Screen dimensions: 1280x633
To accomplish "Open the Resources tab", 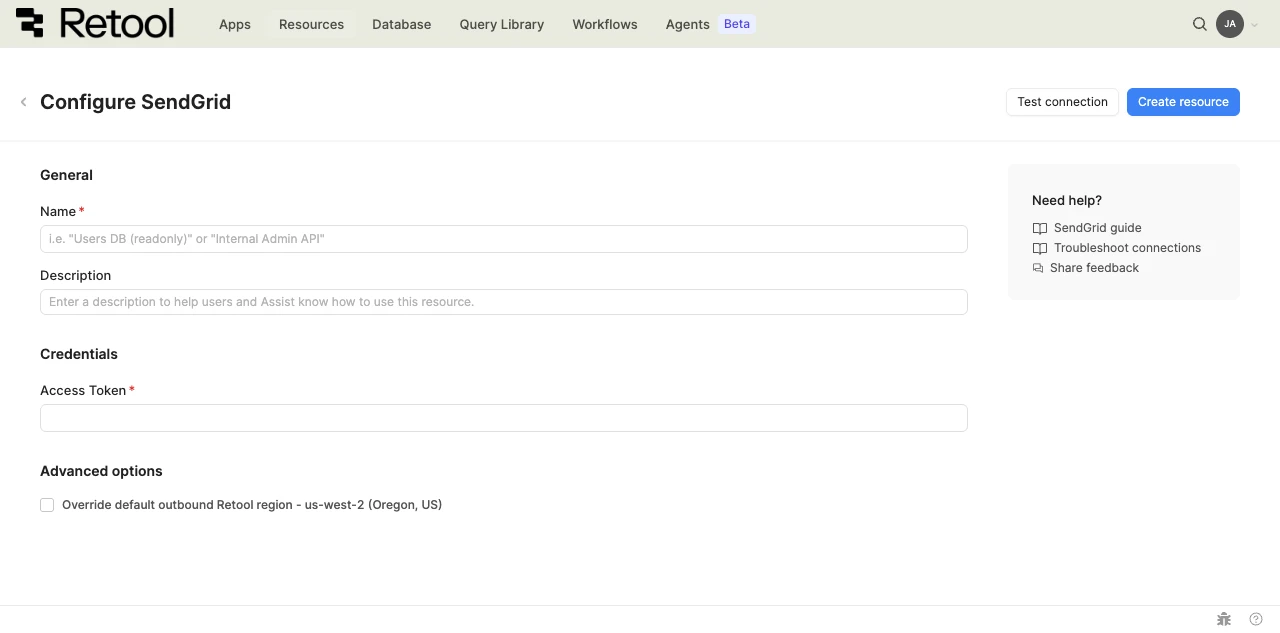I will click(x=311, y=24).
